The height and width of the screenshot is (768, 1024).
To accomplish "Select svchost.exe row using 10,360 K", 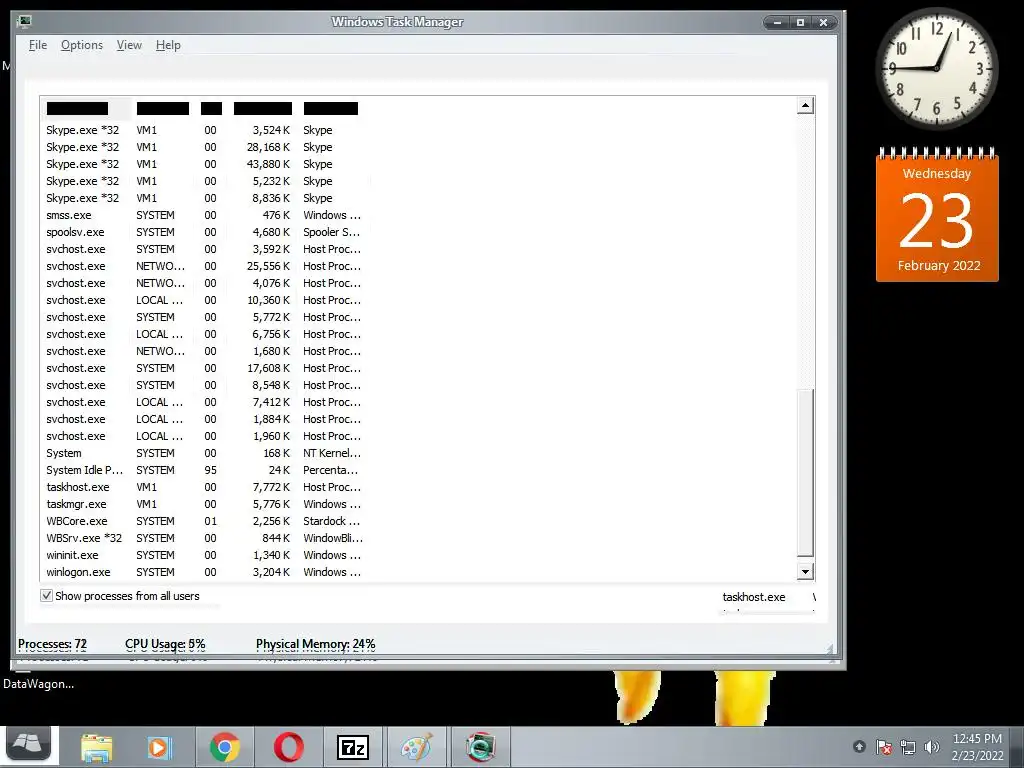I will (x=204, y=300).
